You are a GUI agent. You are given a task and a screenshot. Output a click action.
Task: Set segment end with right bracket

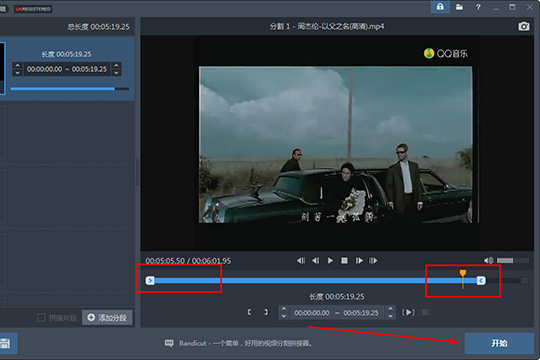click(x=266, y=312)
